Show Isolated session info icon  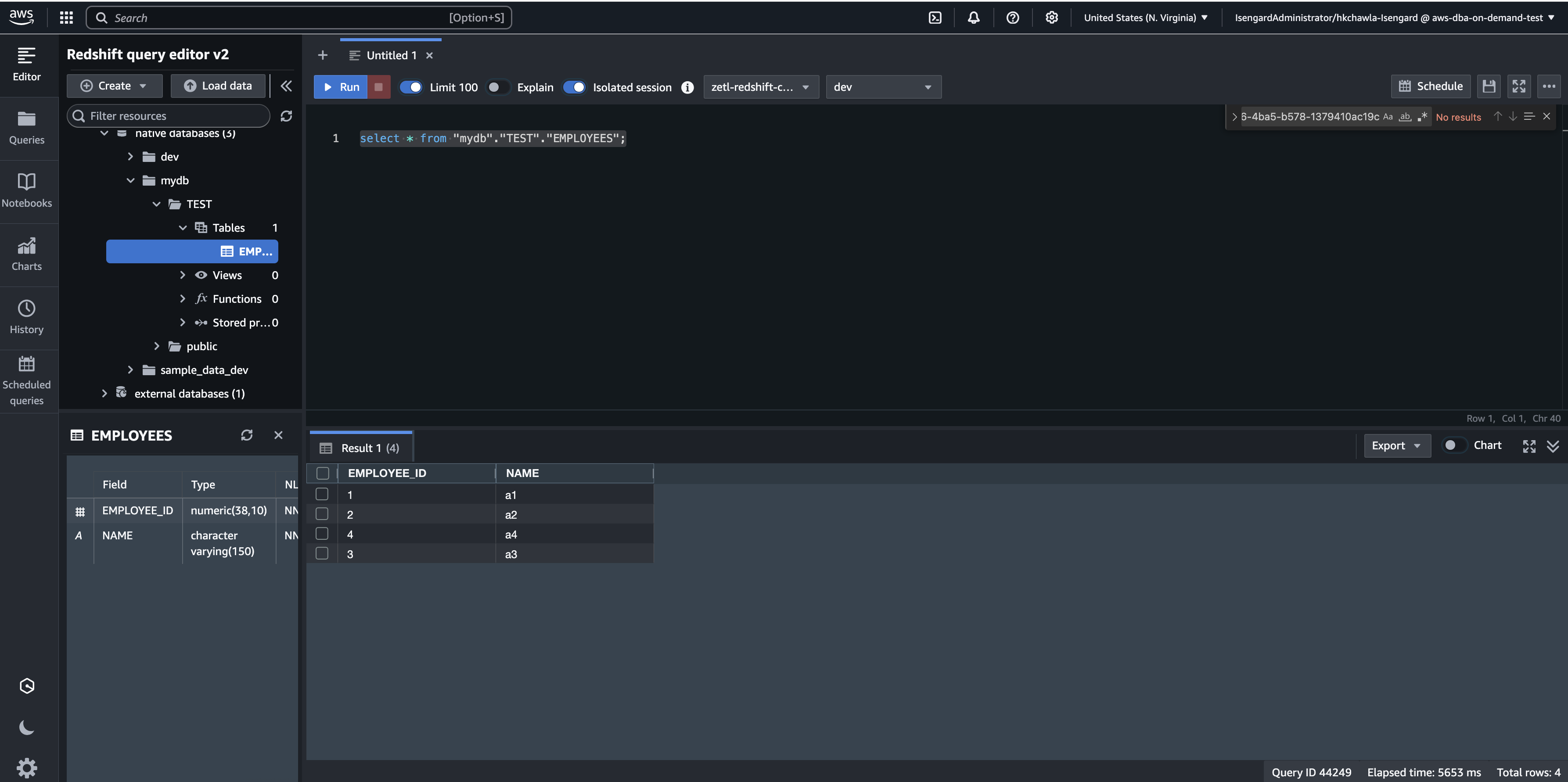687,87
